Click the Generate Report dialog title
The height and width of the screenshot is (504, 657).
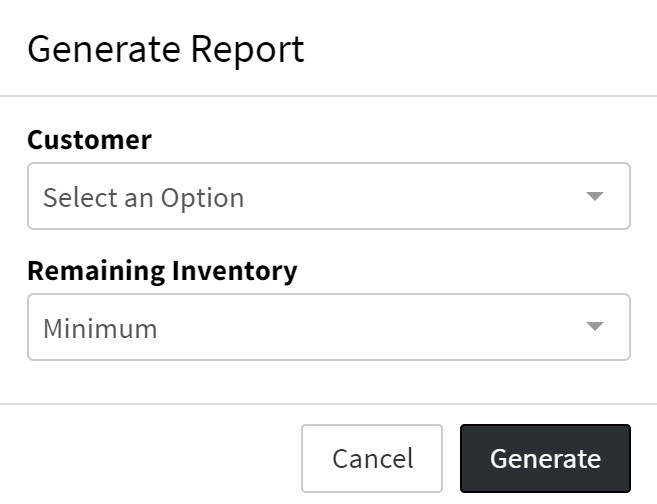165,49
